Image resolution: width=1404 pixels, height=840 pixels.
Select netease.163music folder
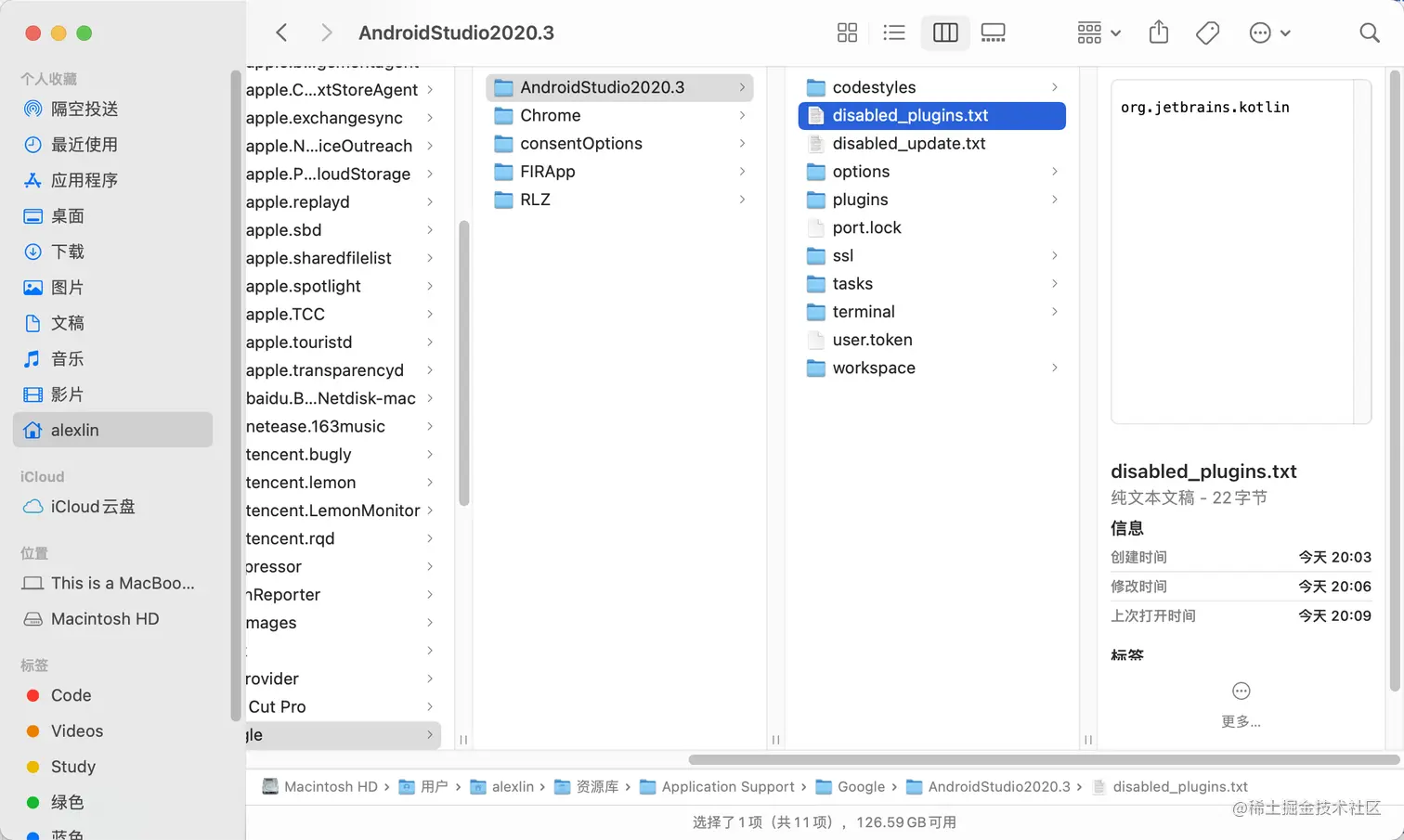click(x=343, y=426)
